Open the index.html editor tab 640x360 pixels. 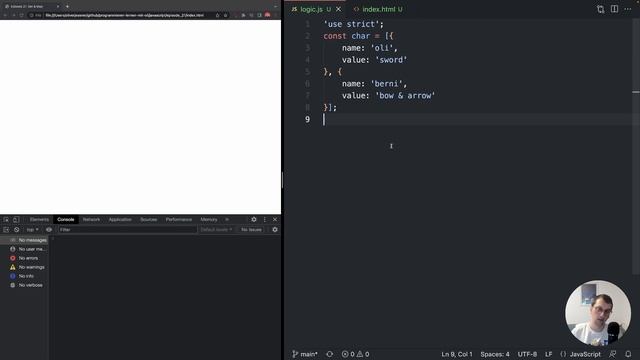[x=378, y=9]
